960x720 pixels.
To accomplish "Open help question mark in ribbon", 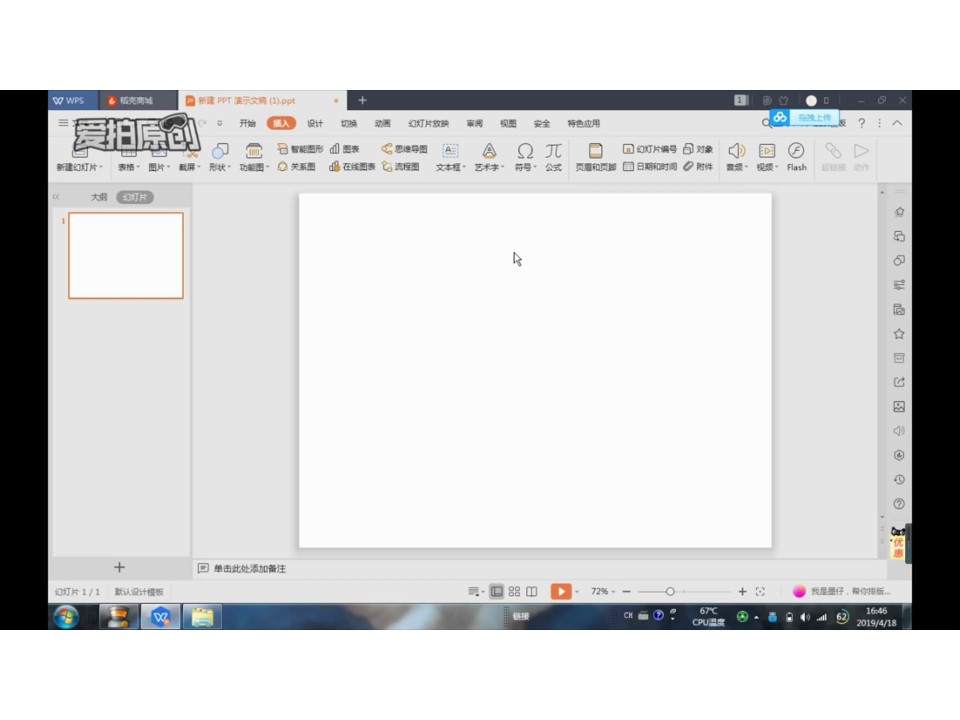I will (x=861, y=123).
